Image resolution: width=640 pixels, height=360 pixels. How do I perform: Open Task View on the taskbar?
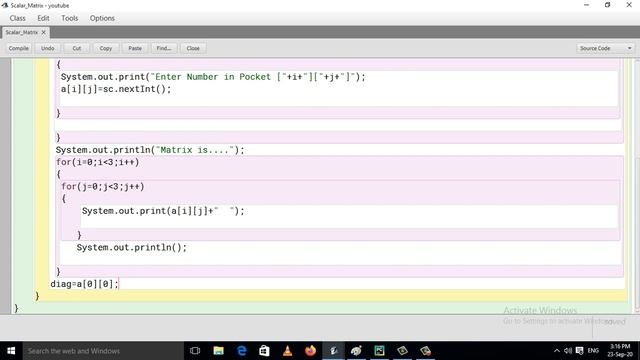(195, 351)
